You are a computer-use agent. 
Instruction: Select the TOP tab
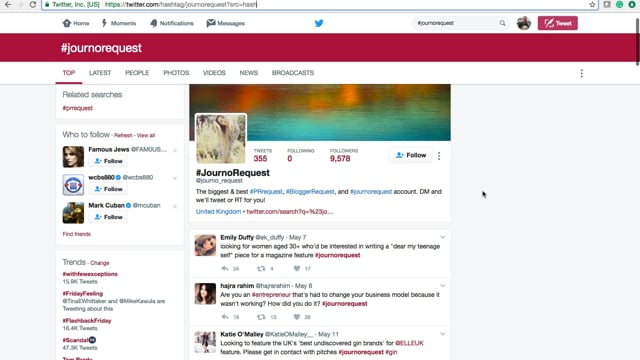pos(69,73)
